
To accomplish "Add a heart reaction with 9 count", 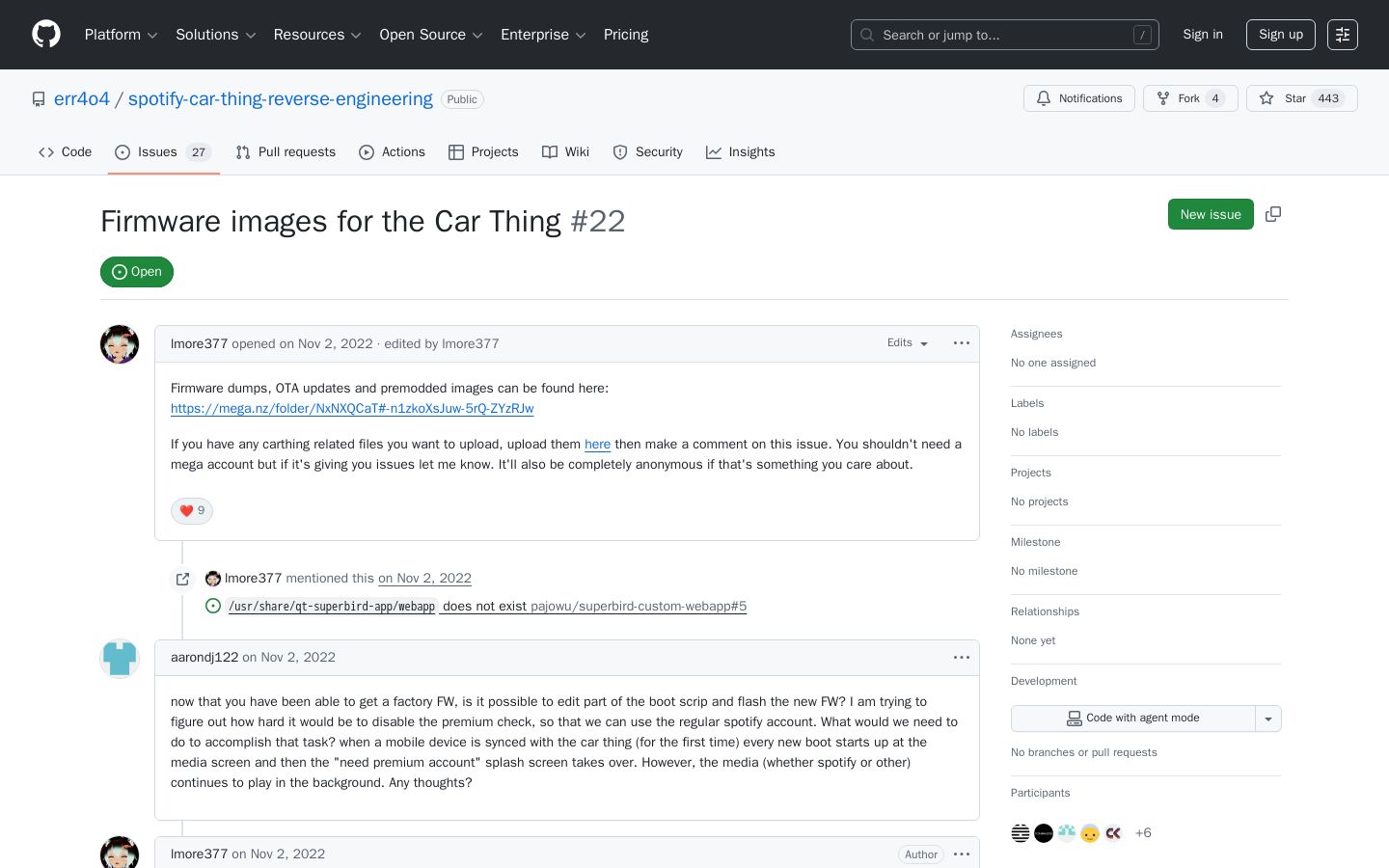I will tap(192, 511).
